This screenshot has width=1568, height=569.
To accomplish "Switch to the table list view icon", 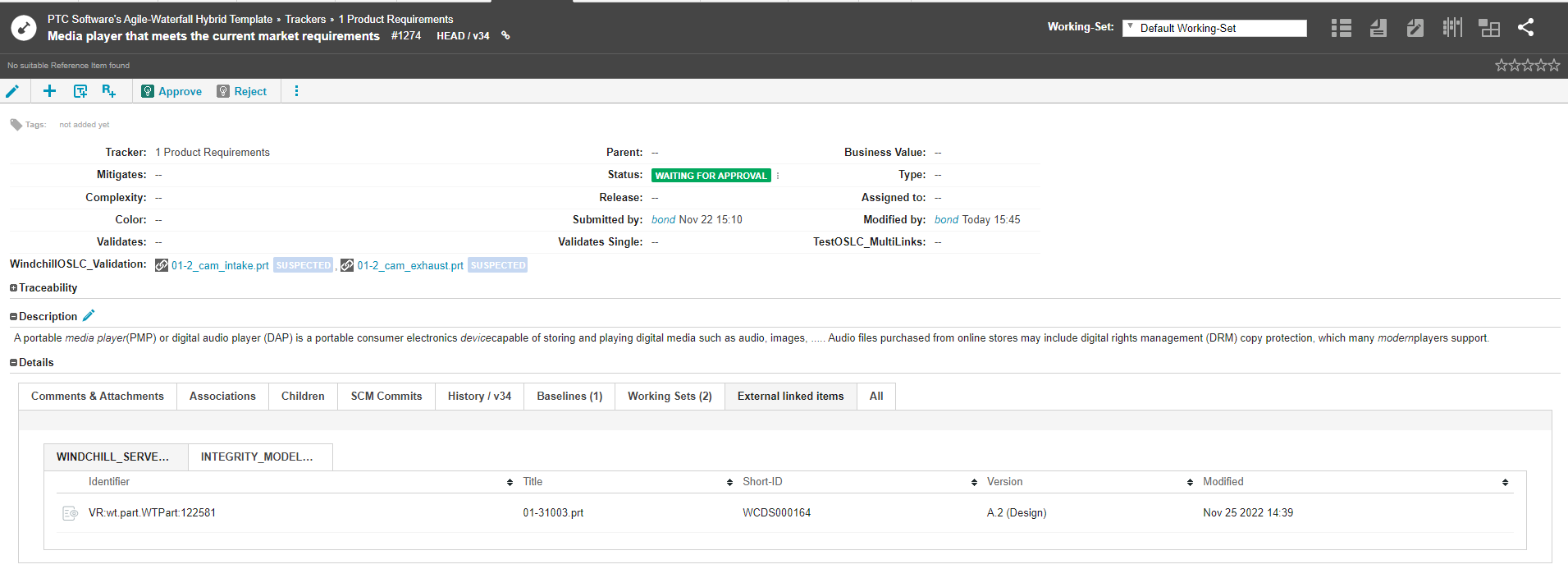I will pyautogui.click(x=1342, y=28).
